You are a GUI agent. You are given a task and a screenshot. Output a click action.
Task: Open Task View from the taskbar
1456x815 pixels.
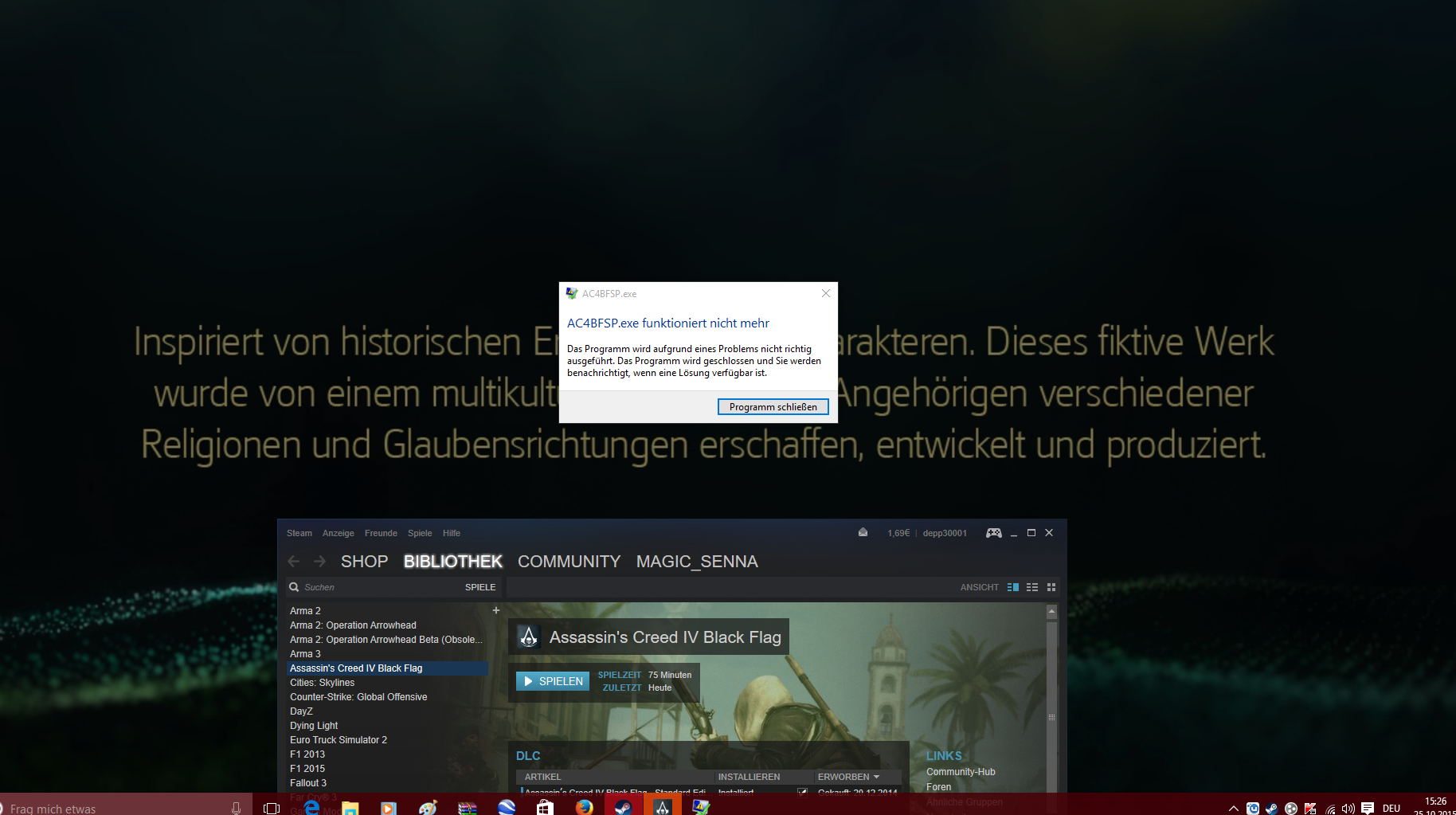coord(272,809)
